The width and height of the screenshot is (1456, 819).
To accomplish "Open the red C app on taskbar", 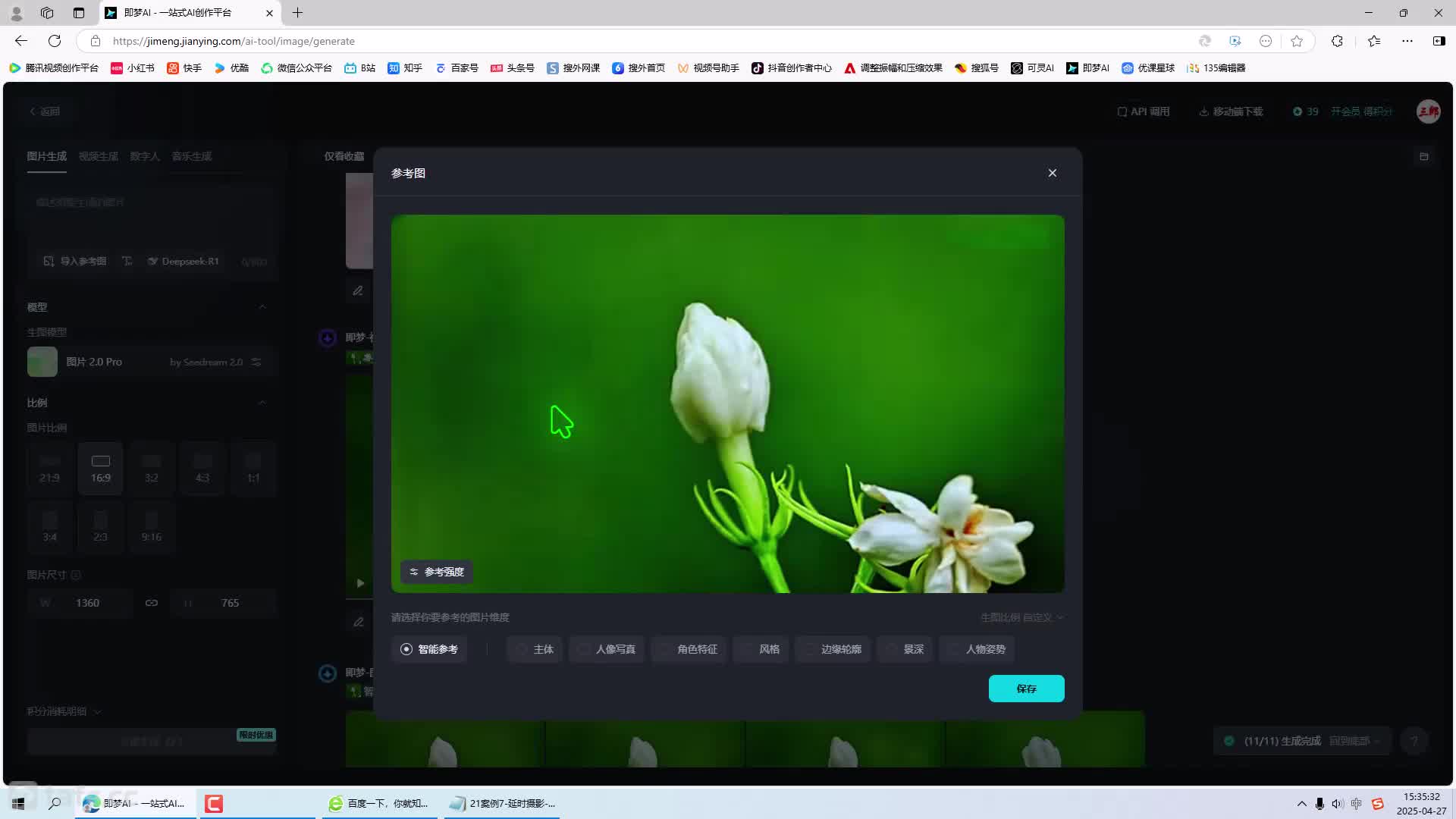I will 214,804.
